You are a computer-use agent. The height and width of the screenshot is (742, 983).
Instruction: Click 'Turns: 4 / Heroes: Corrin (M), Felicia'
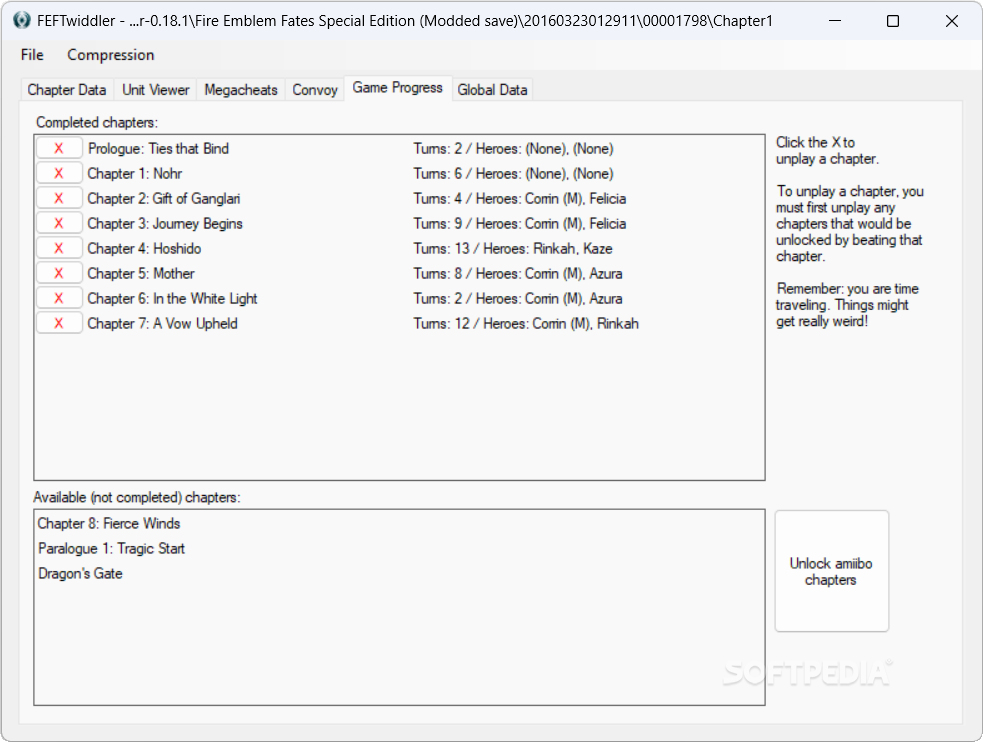(x=520, y=199)
